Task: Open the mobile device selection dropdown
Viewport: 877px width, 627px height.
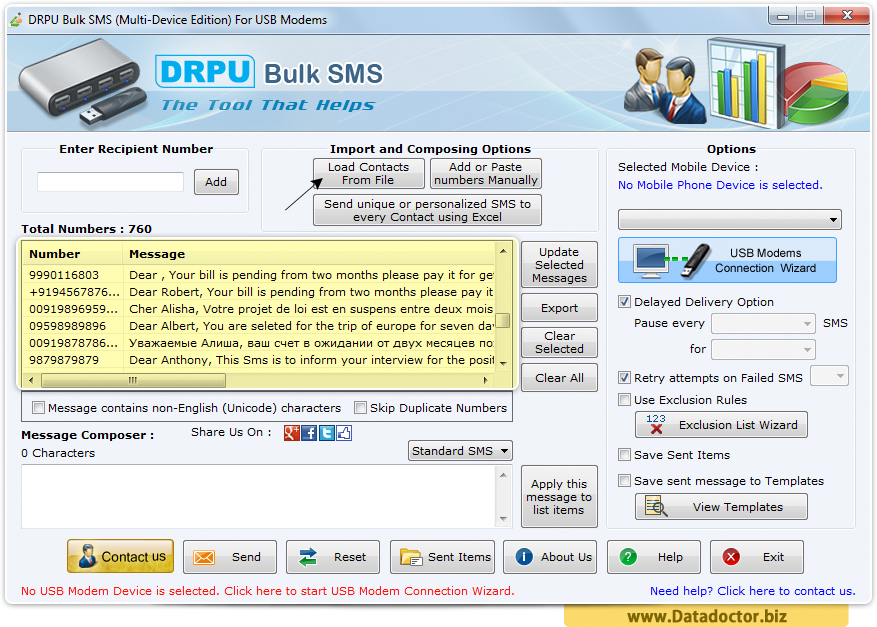Action: click(729, 220)
